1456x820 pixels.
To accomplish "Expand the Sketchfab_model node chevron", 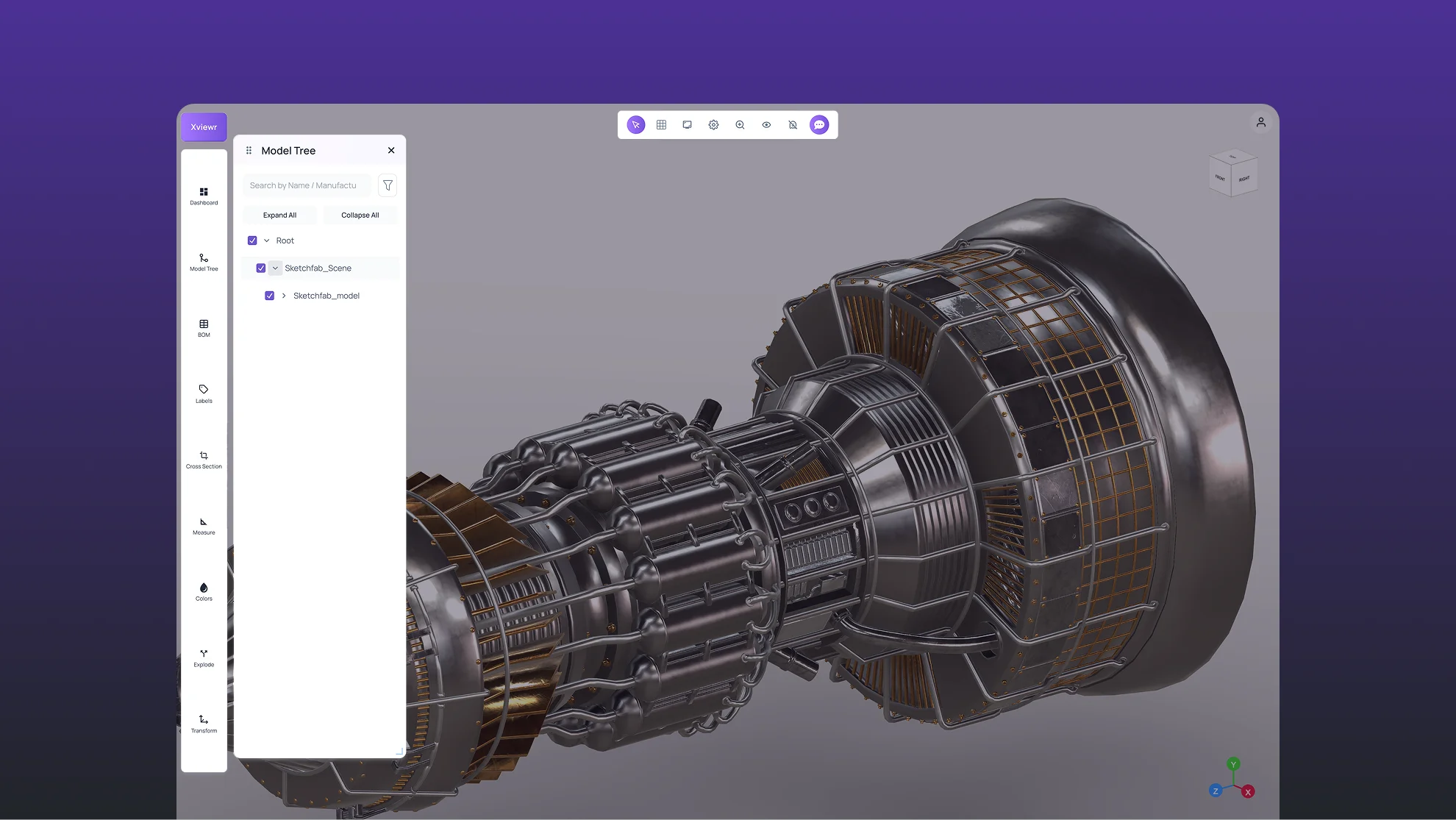I will coord(284,296).
